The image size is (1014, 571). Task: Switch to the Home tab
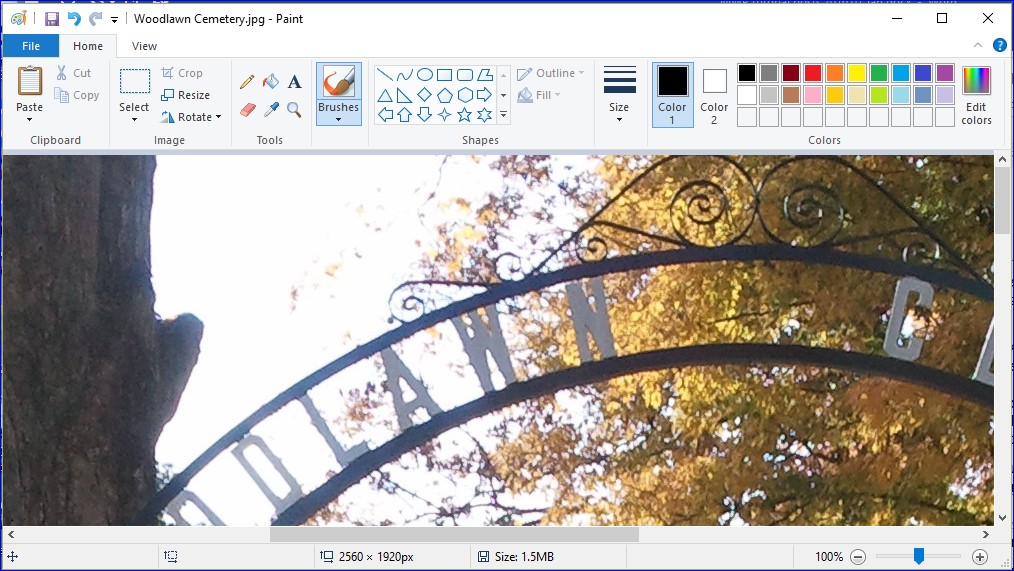[88, 46]
